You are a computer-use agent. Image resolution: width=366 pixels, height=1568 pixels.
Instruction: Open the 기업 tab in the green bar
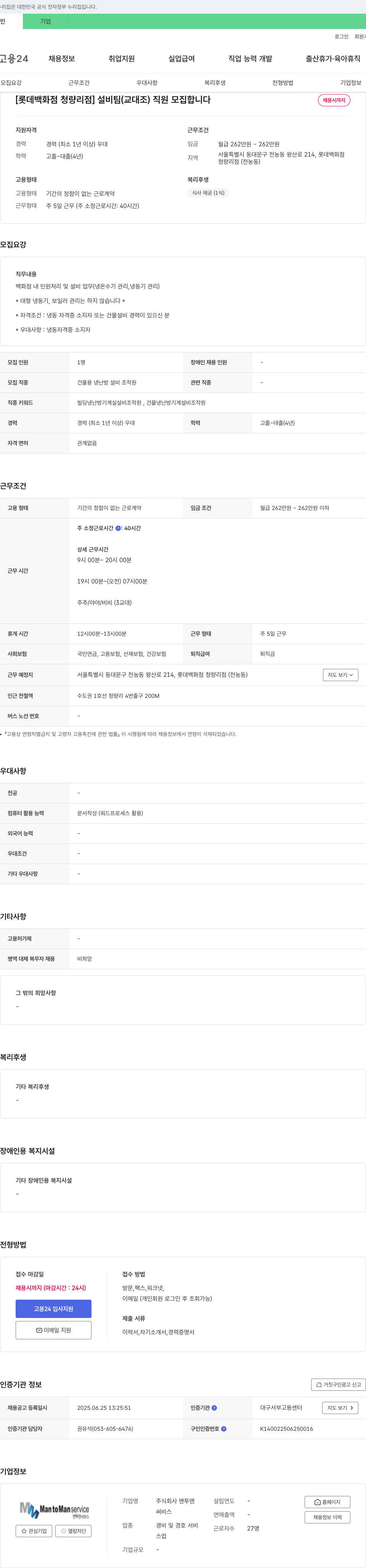coord(46,21)
